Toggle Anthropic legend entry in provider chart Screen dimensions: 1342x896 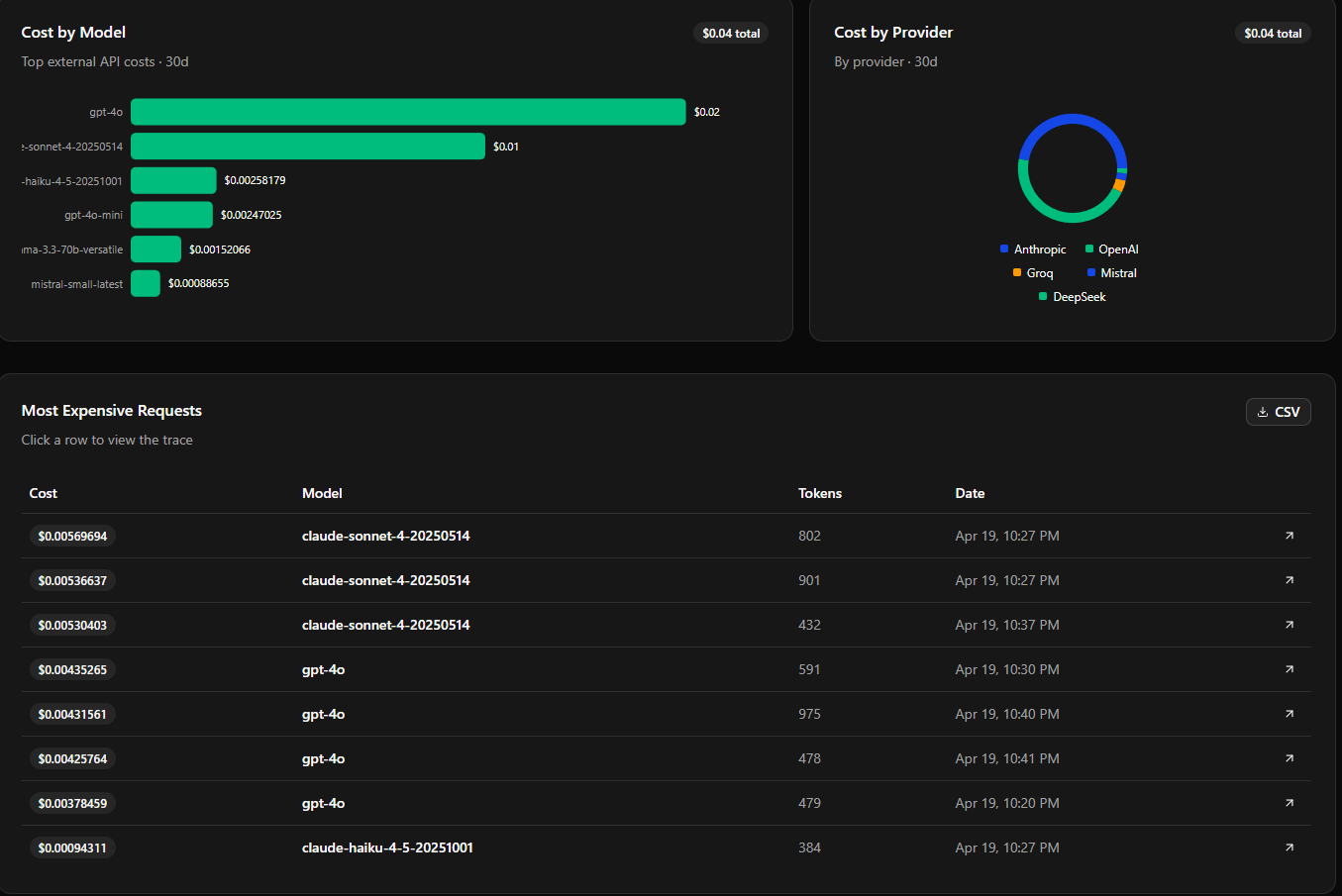[x=1033, y=249]
